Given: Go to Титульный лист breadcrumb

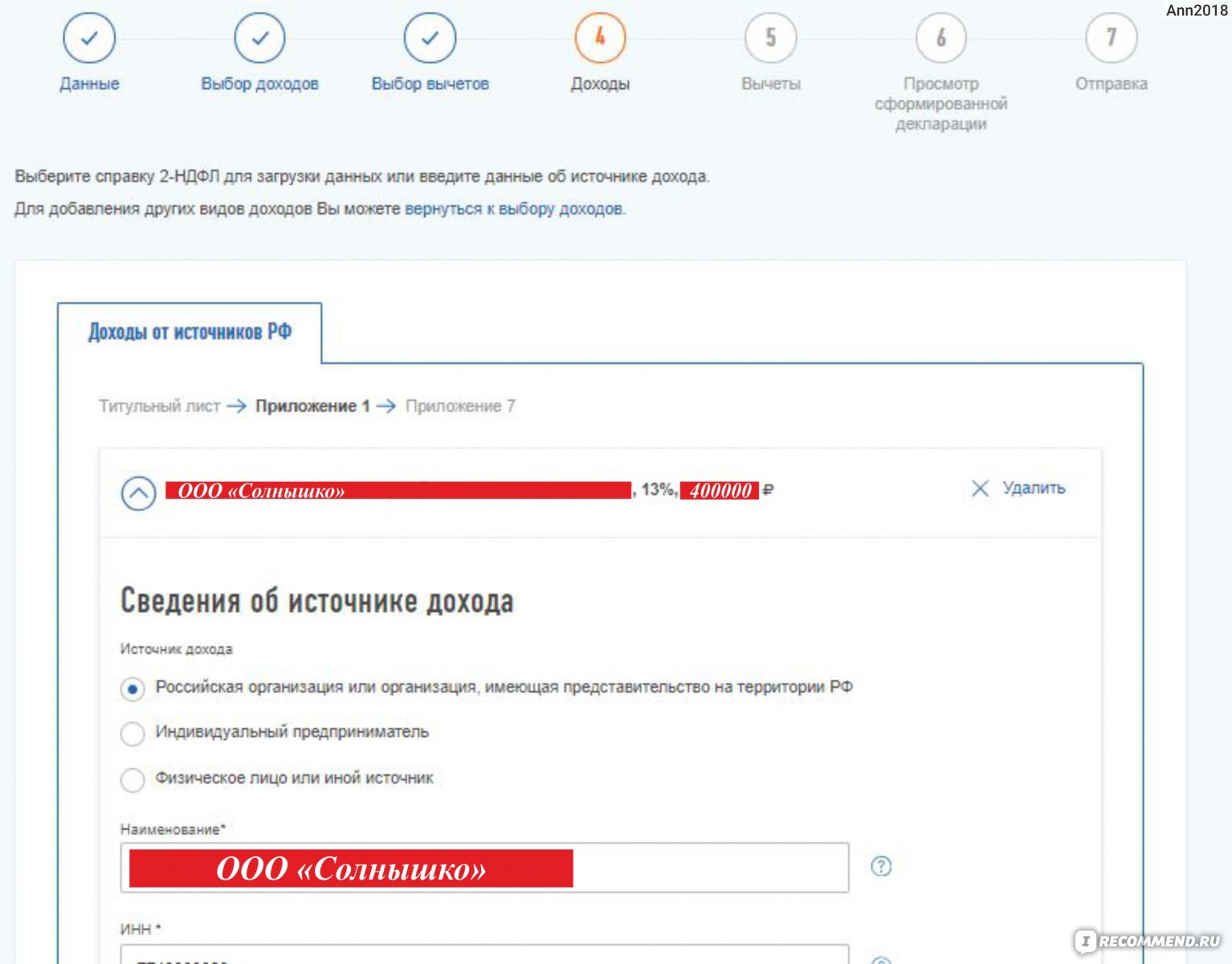Looking at the screenshot, I should 159,406.
